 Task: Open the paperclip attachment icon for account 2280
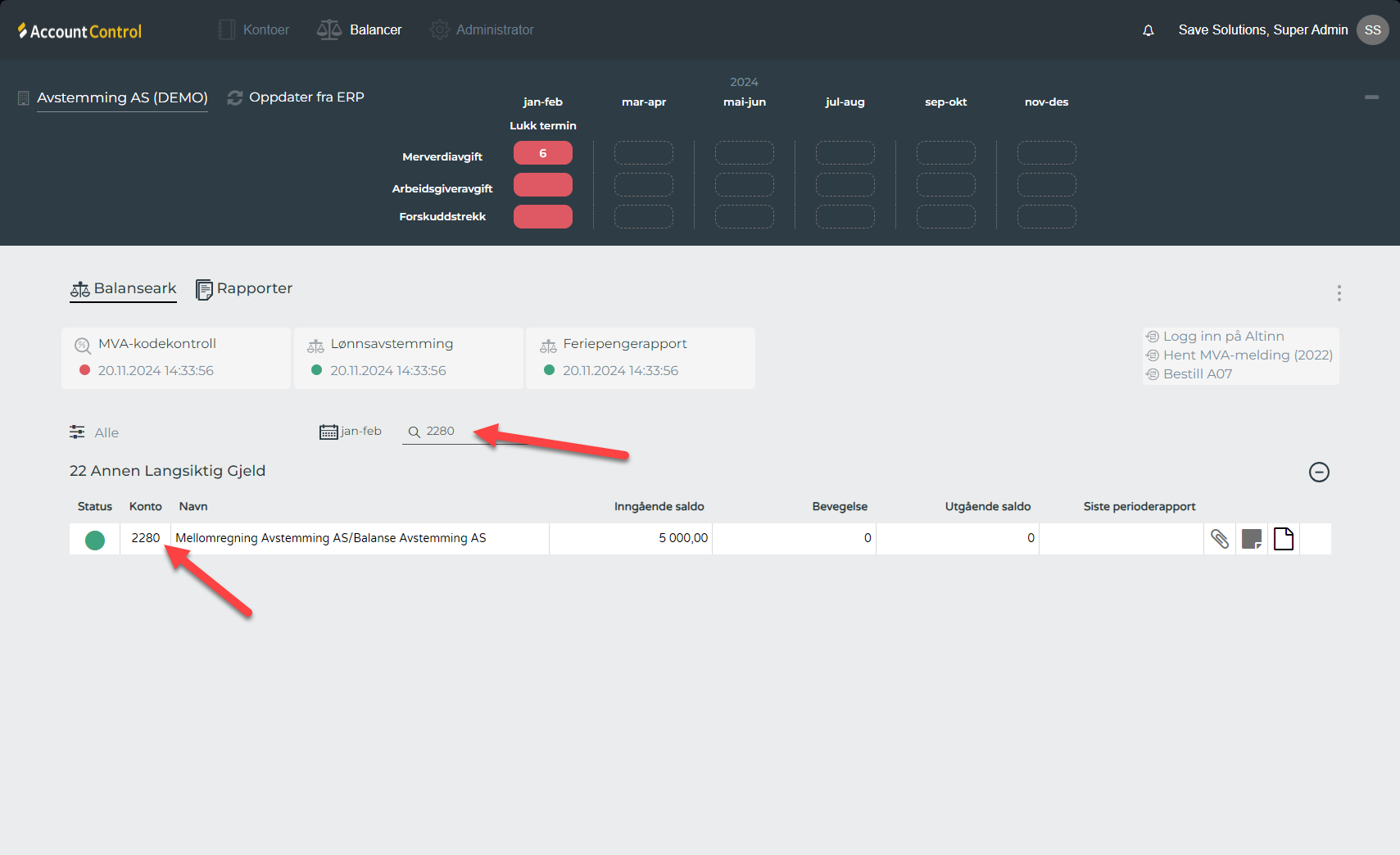(x=1219, y=539)
